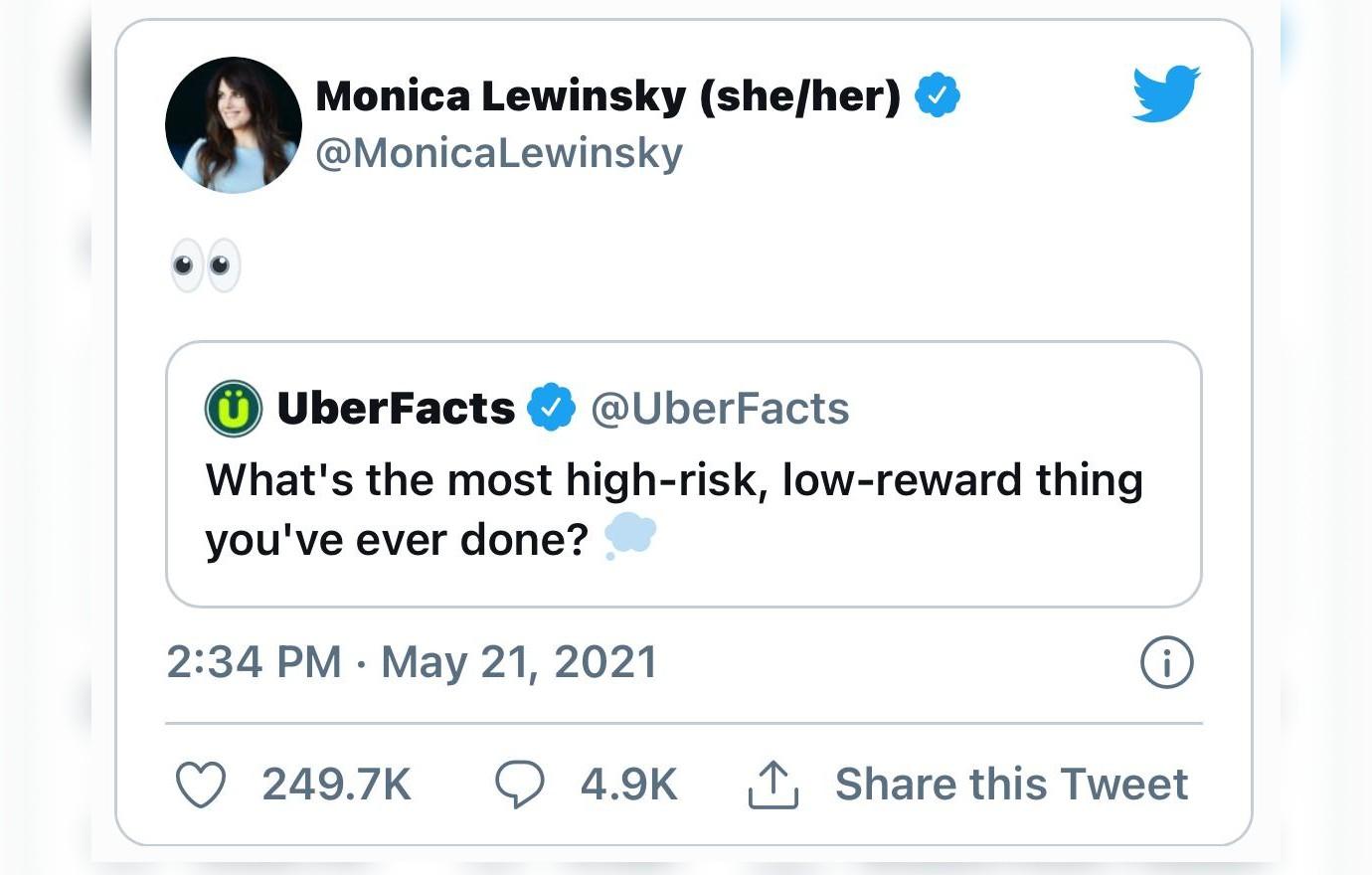The width and height of the screenshot is (1372, 875).
Task: Select Share this Tweet
Action: click(1011, 785)
